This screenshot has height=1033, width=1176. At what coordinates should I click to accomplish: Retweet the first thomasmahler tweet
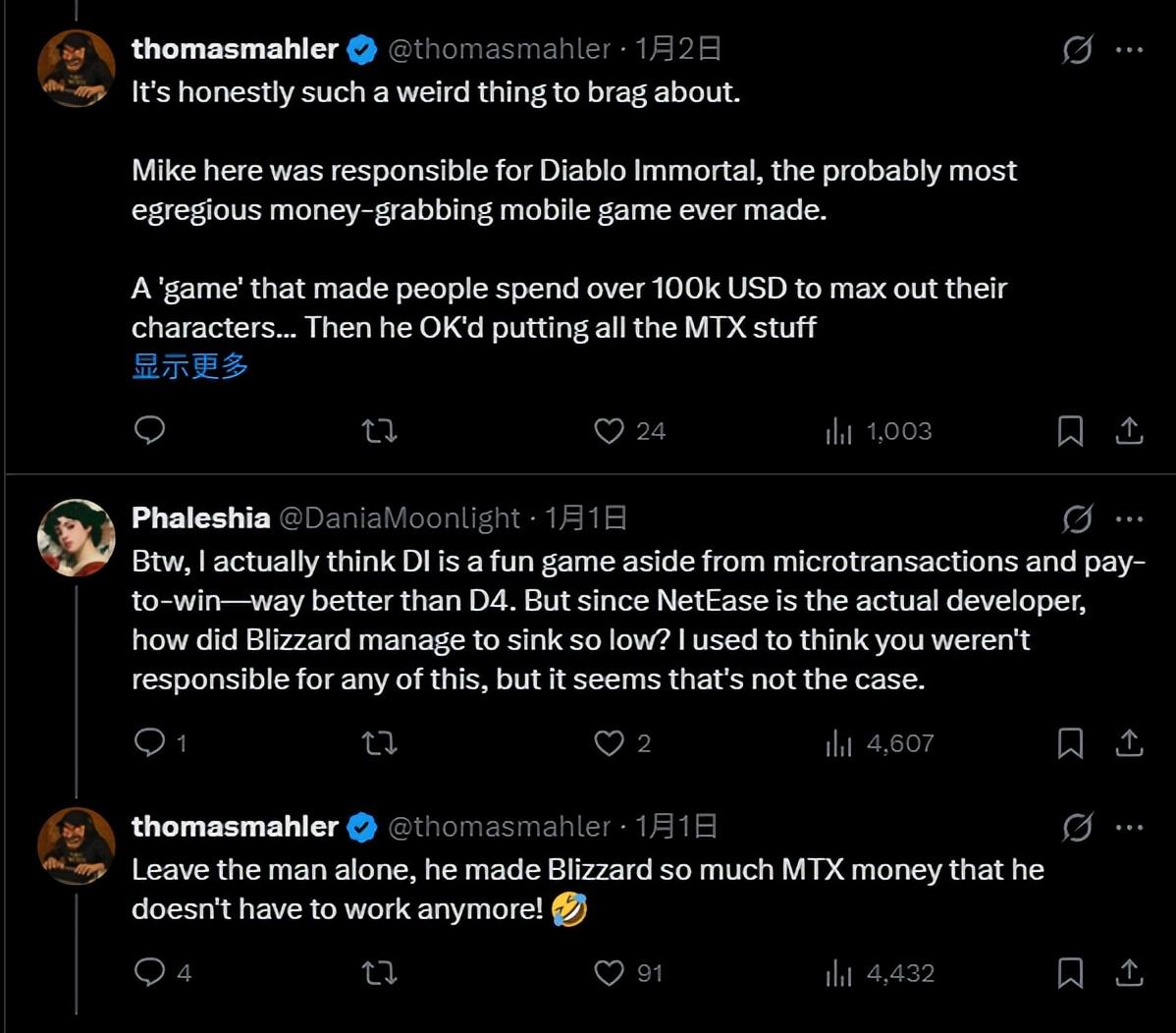[x=379, y=431]
